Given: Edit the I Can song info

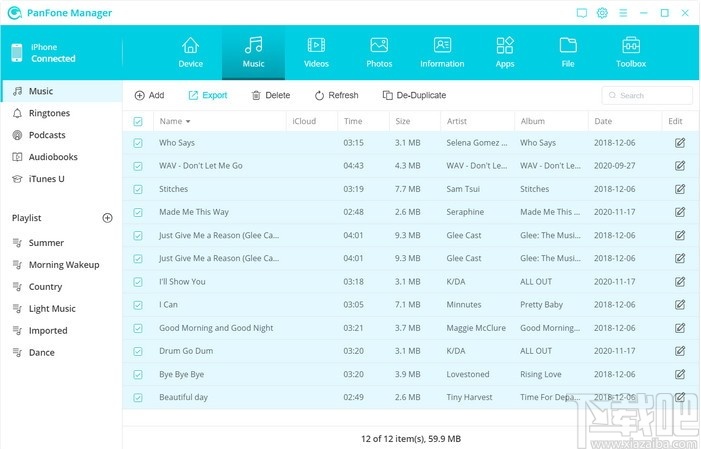Looking at the screenshot, I should click(x=680, y=305).
